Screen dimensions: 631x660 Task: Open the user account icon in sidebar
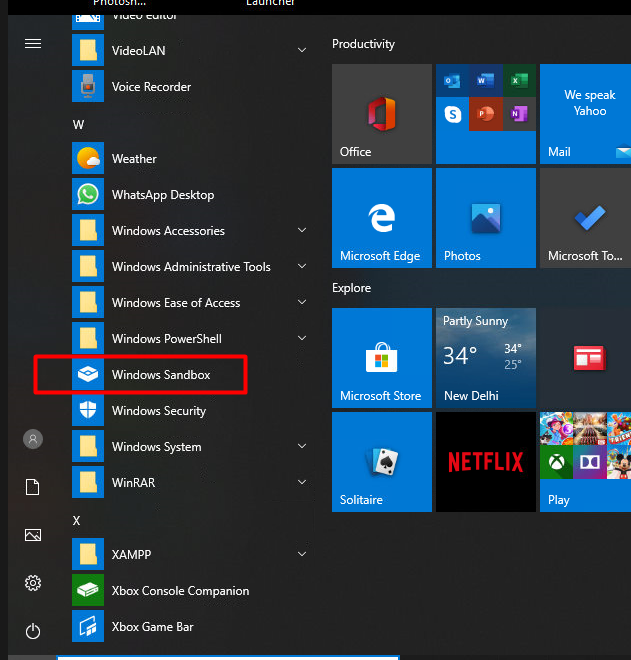(x=33, y=439)
